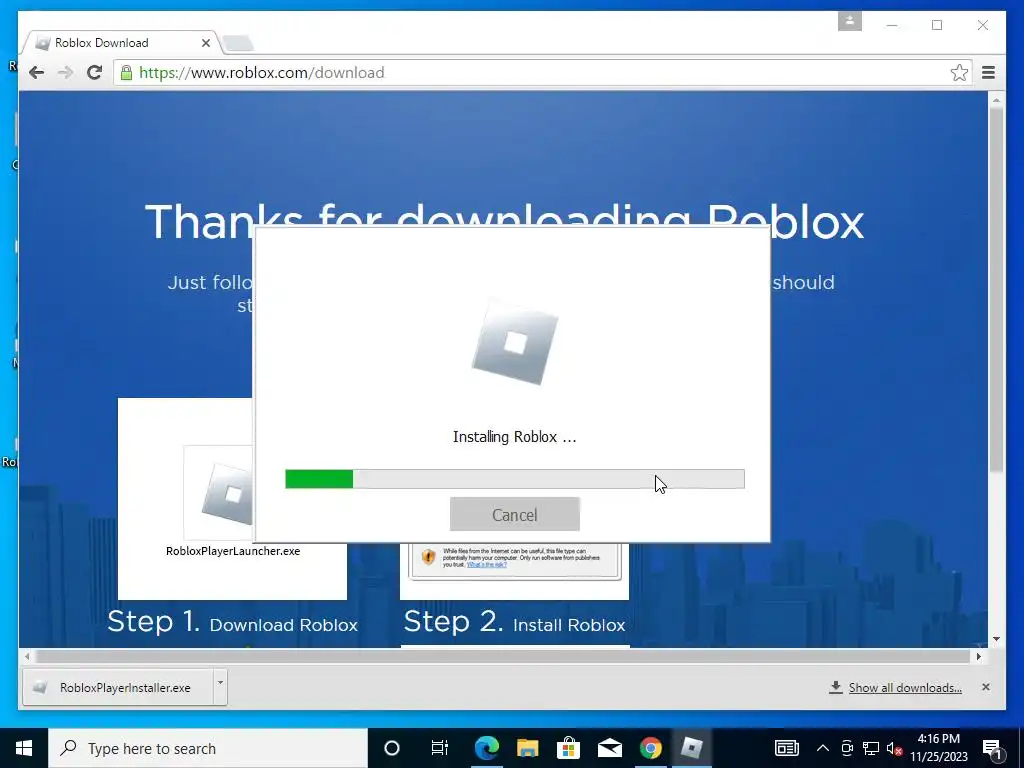Click the Chrome user profile icon

point(850,21)
